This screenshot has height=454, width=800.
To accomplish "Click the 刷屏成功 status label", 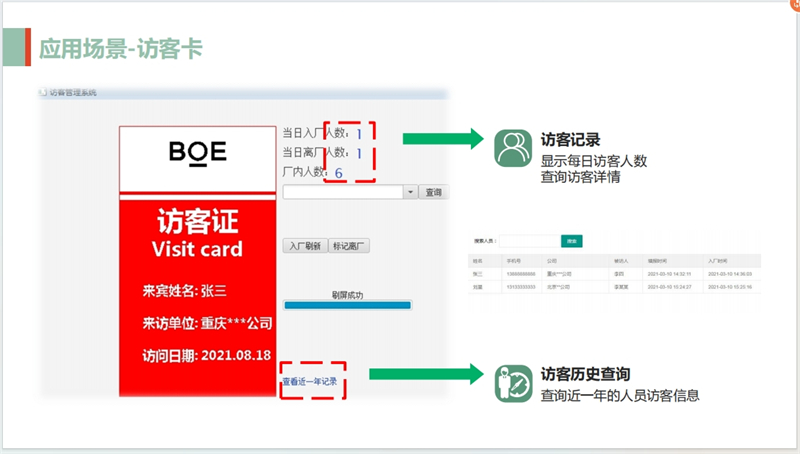I will [x=347, y=295].
